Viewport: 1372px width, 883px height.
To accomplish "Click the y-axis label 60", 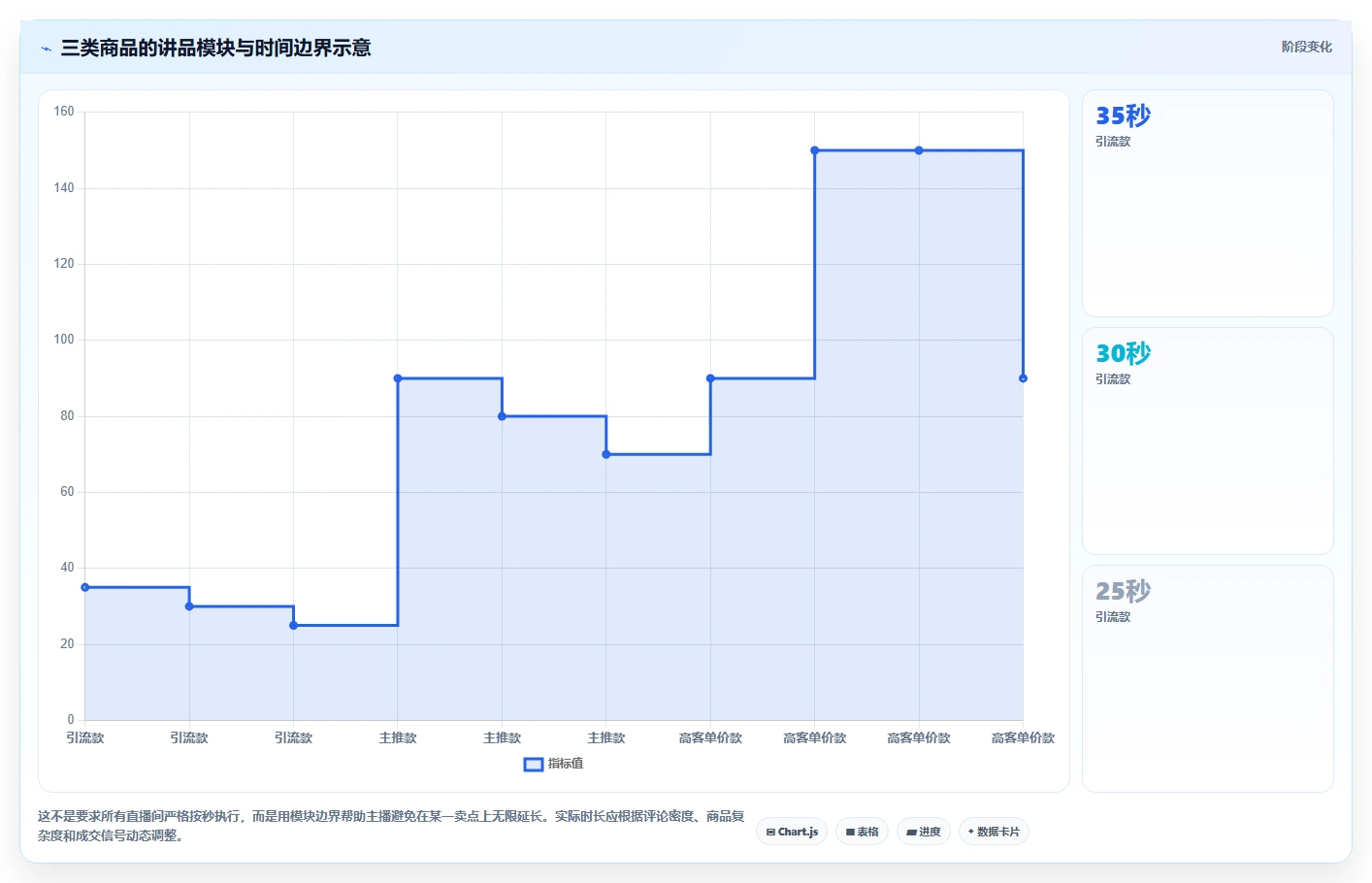I will (67, 492).
